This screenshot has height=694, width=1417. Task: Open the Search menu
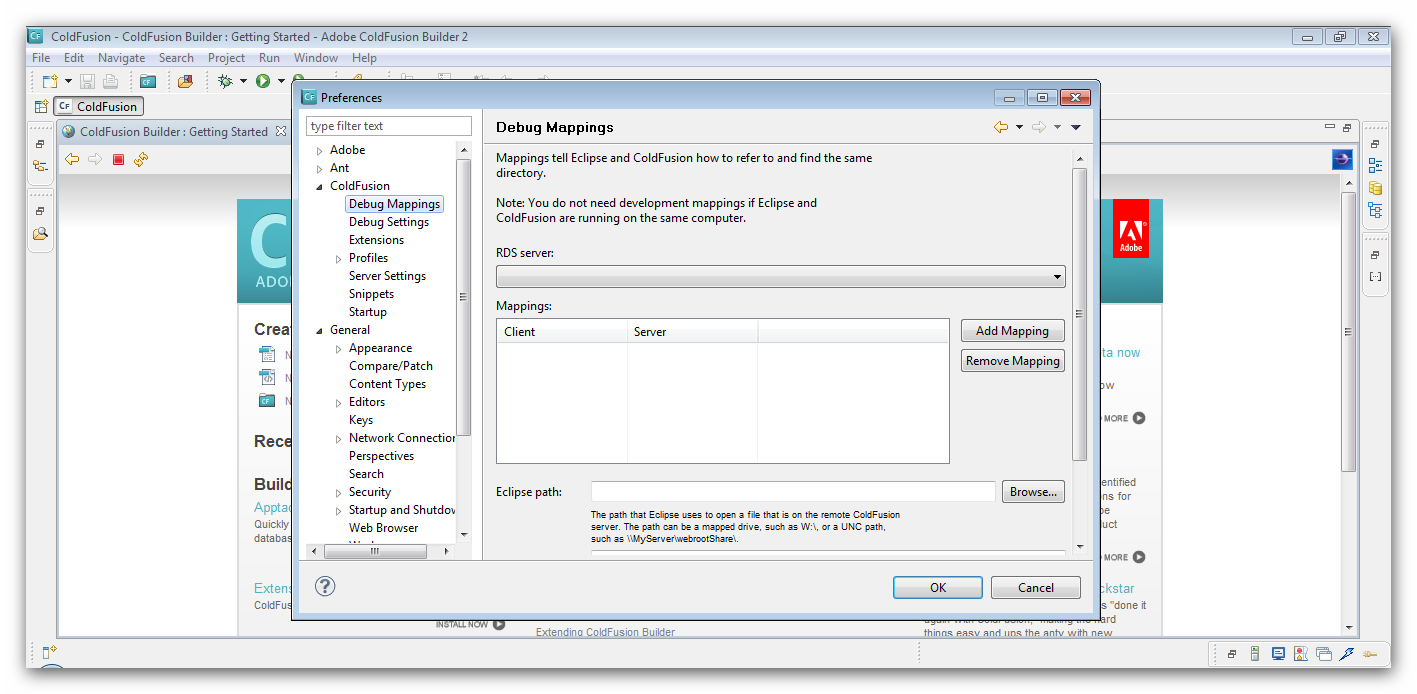pyautogui.click(x=176, y=58)
